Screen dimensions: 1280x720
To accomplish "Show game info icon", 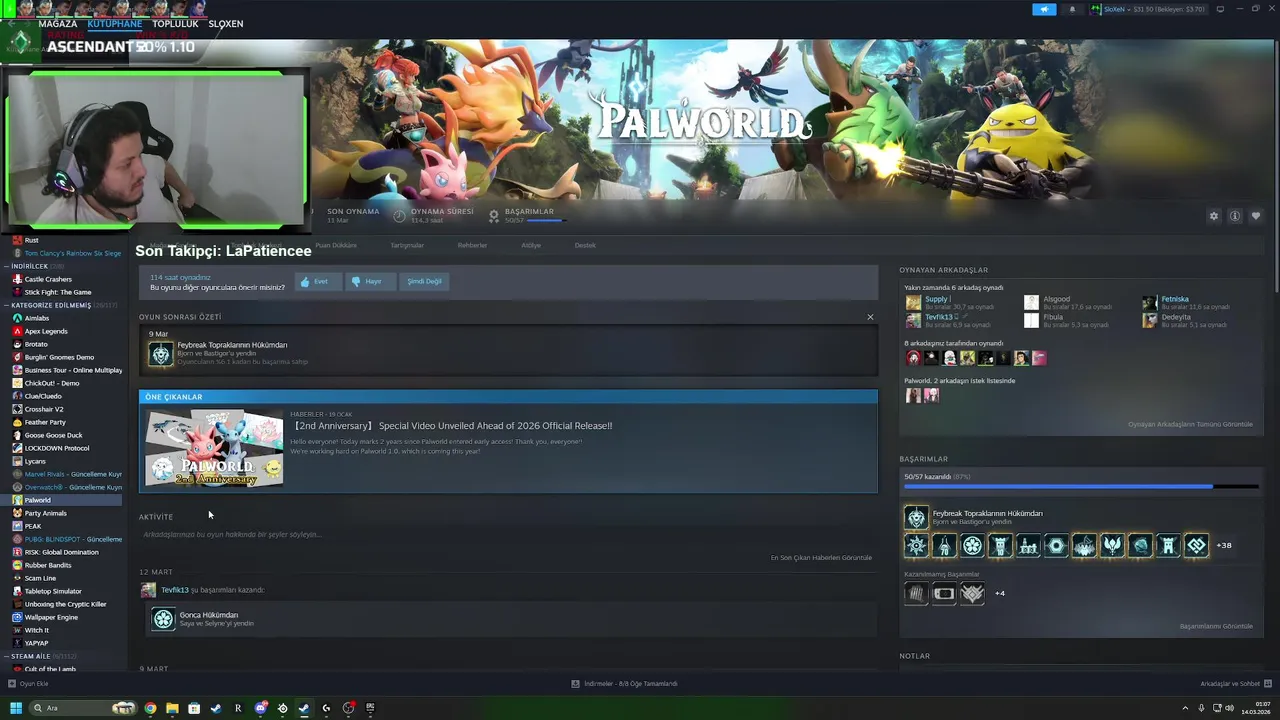I will click(1235, 216).
